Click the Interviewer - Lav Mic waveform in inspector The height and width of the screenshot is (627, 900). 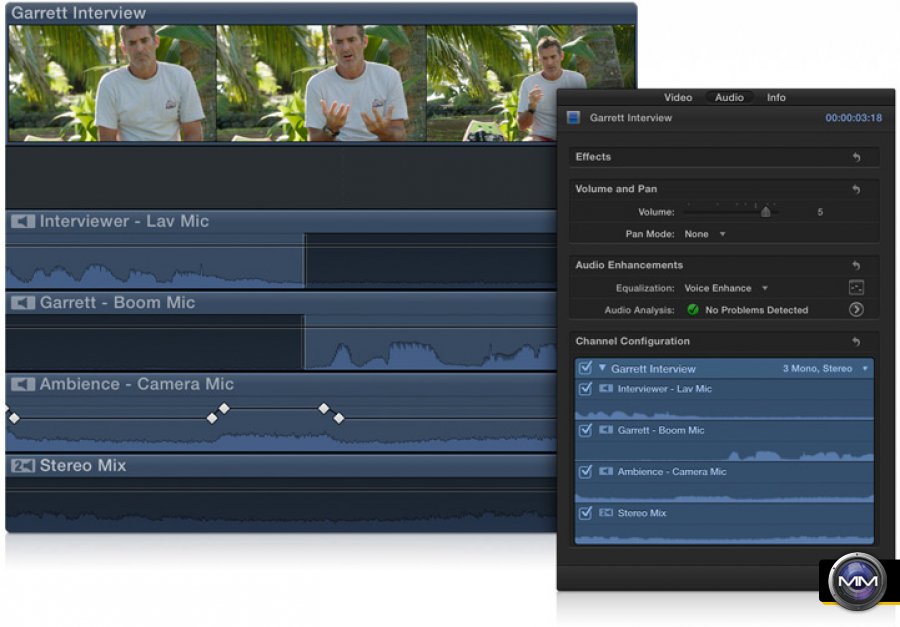pos(724,409)
